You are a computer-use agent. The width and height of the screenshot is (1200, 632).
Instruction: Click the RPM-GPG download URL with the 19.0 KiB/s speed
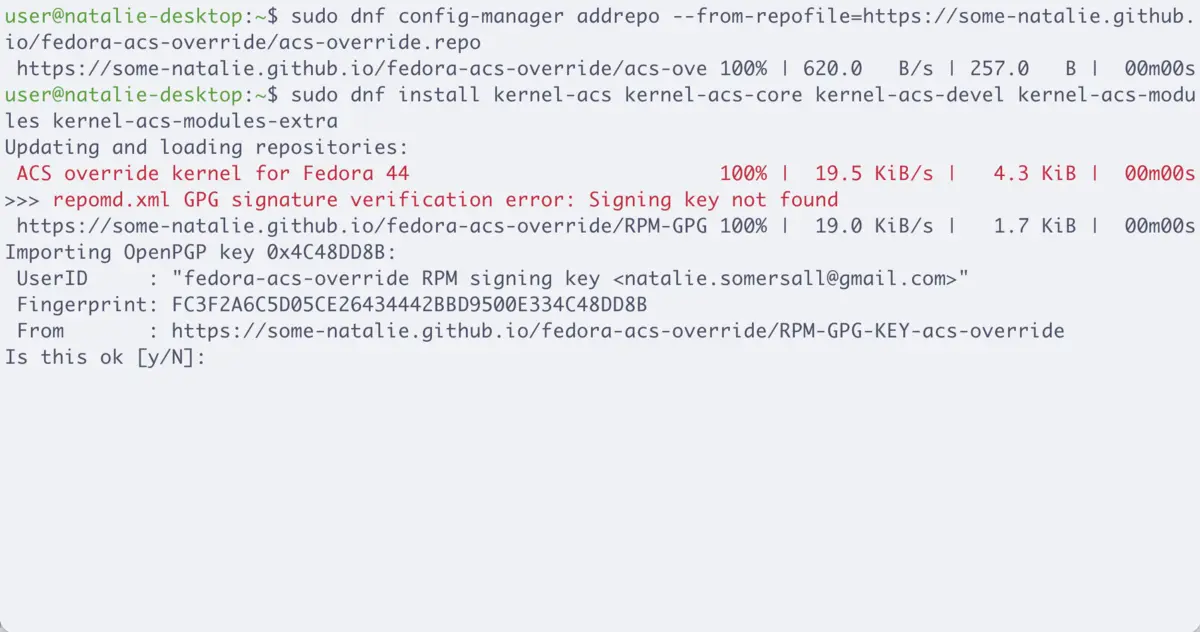pos(362,226)
